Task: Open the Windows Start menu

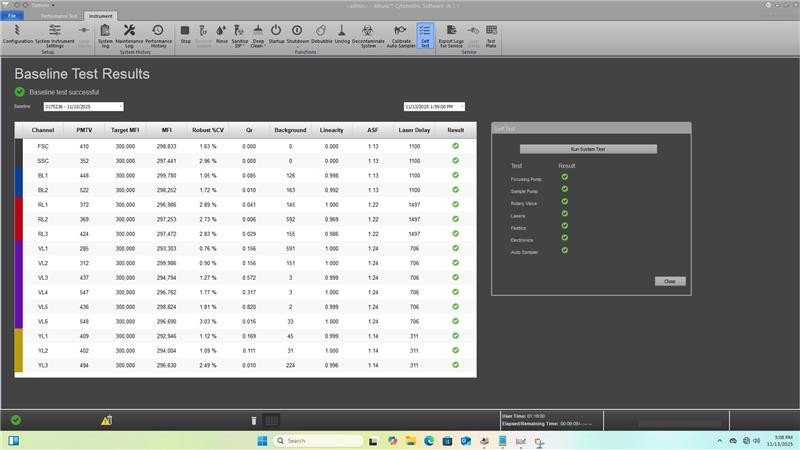Action: click(x=264, y=441)
